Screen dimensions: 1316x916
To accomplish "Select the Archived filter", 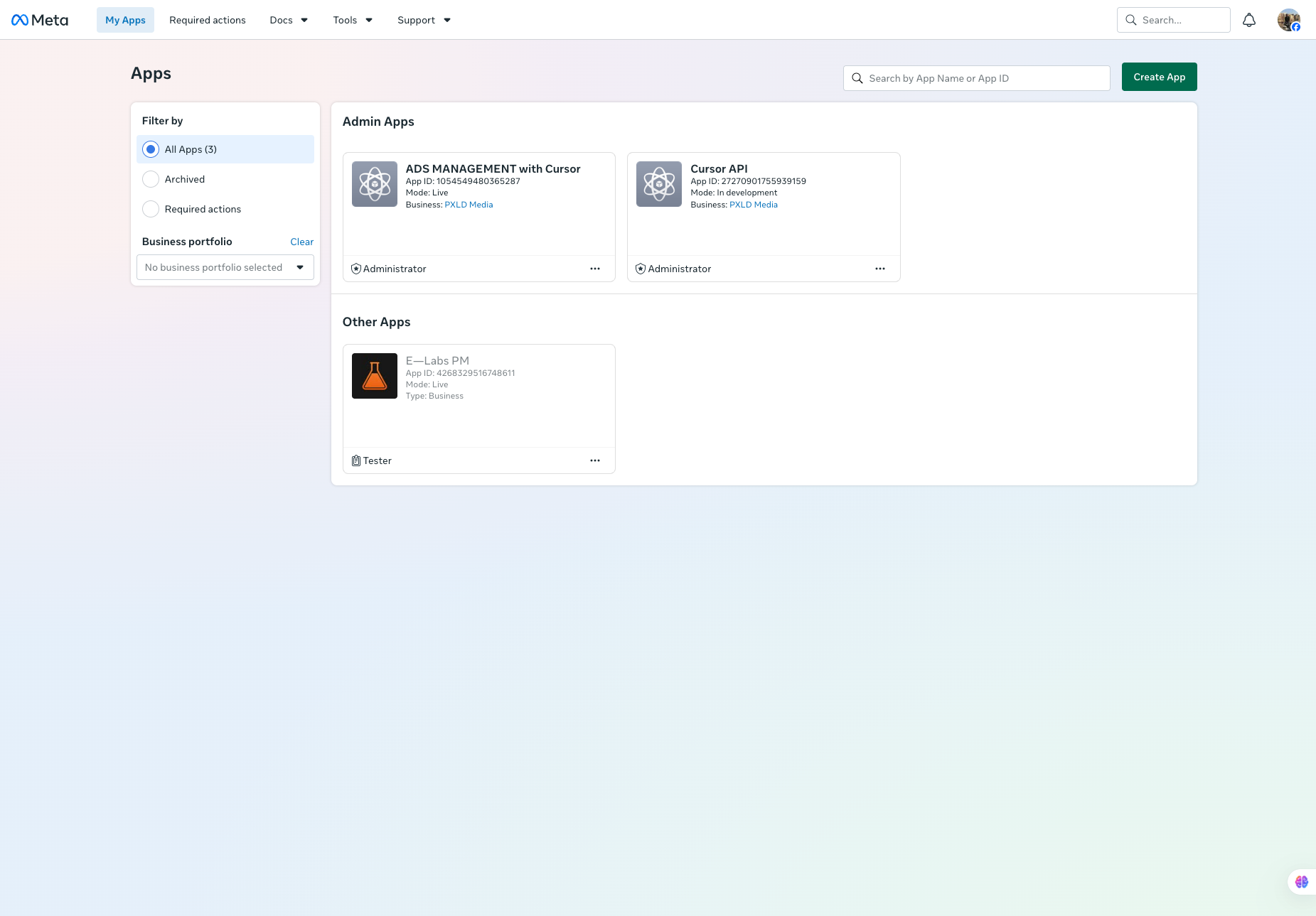I will coord(225,179).
